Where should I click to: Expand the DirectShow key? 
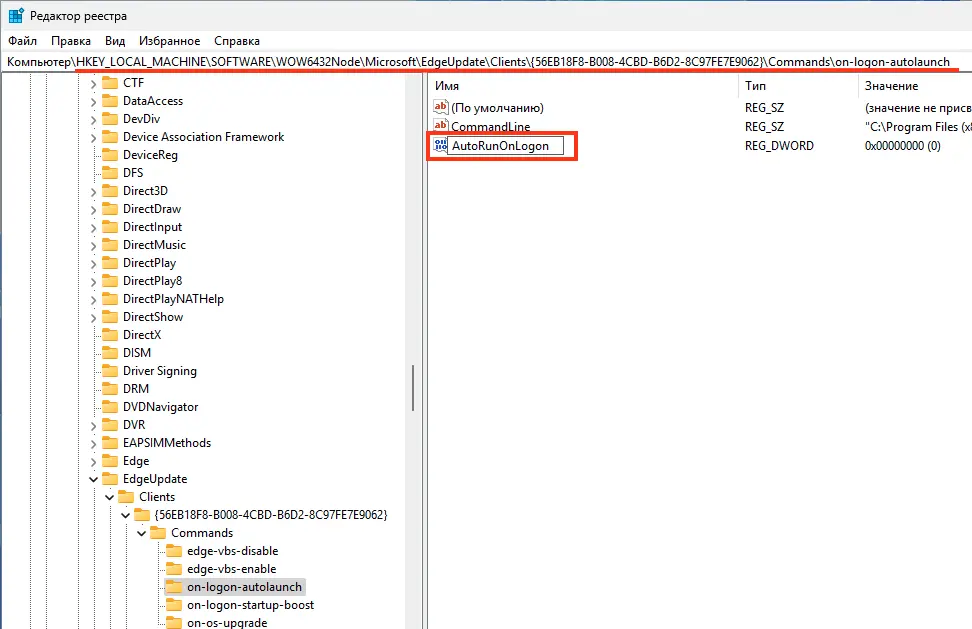pos(94,317)
